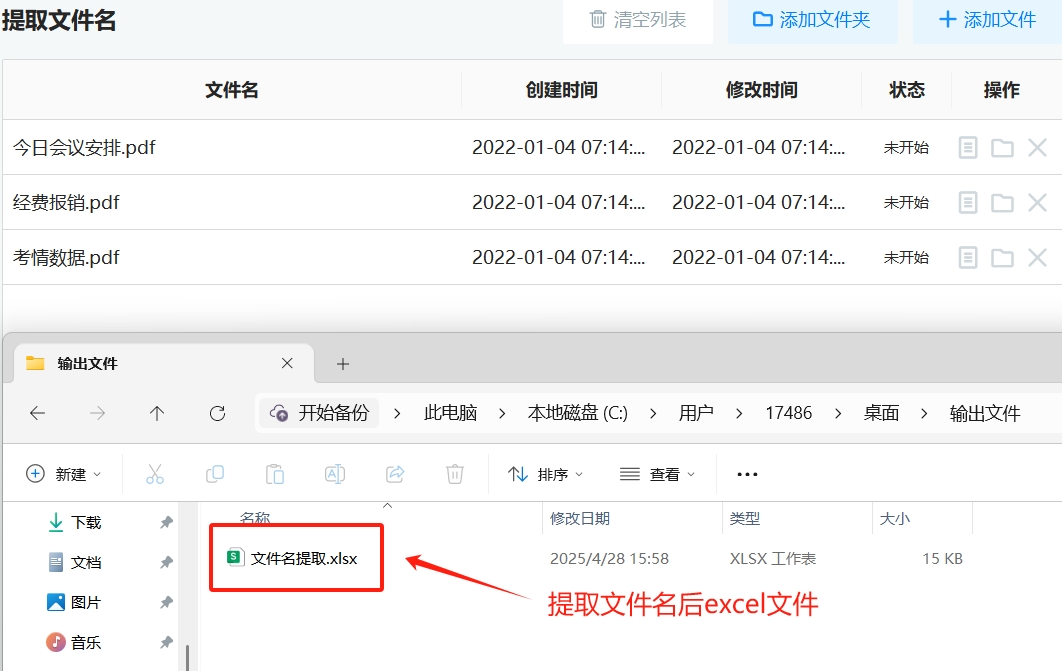Add a new Explorer tab
Viewport: 1062px width, 671px height.
[343, 364]
